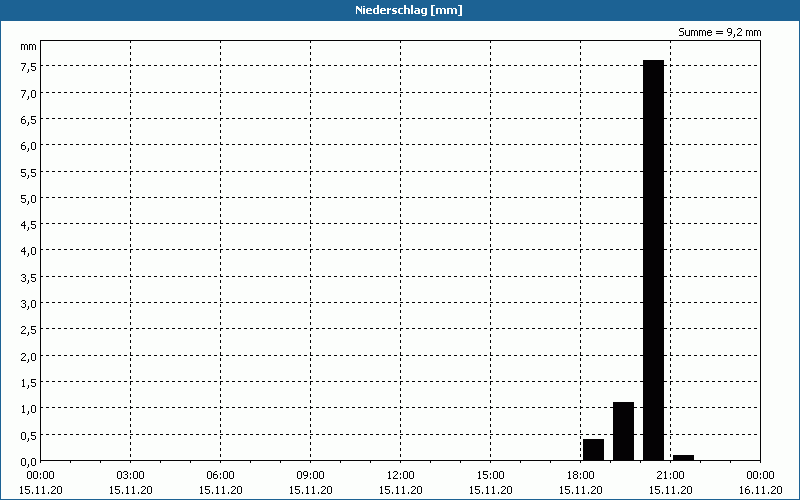Click the 06:00 time axis label
This screenshot has height=500, width=800.
pyautogui.click(x=220, y=476)
